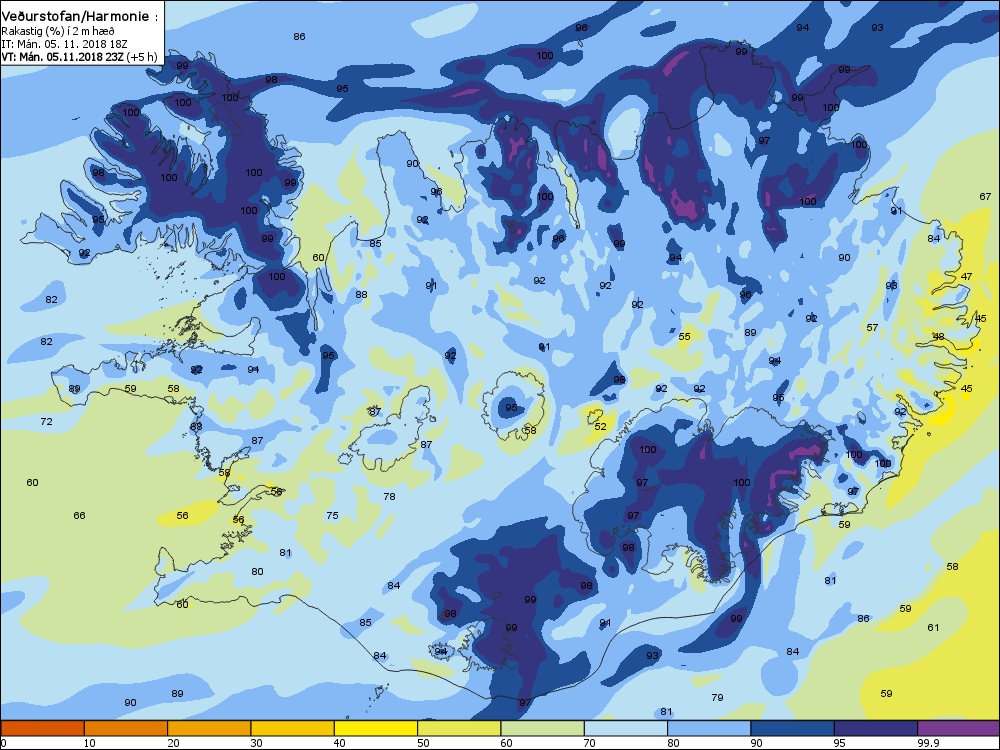Choose the 30–40 golden legend swatch
The width and height of the screenshot is (1000, 750).
click(x=293, y=728)
